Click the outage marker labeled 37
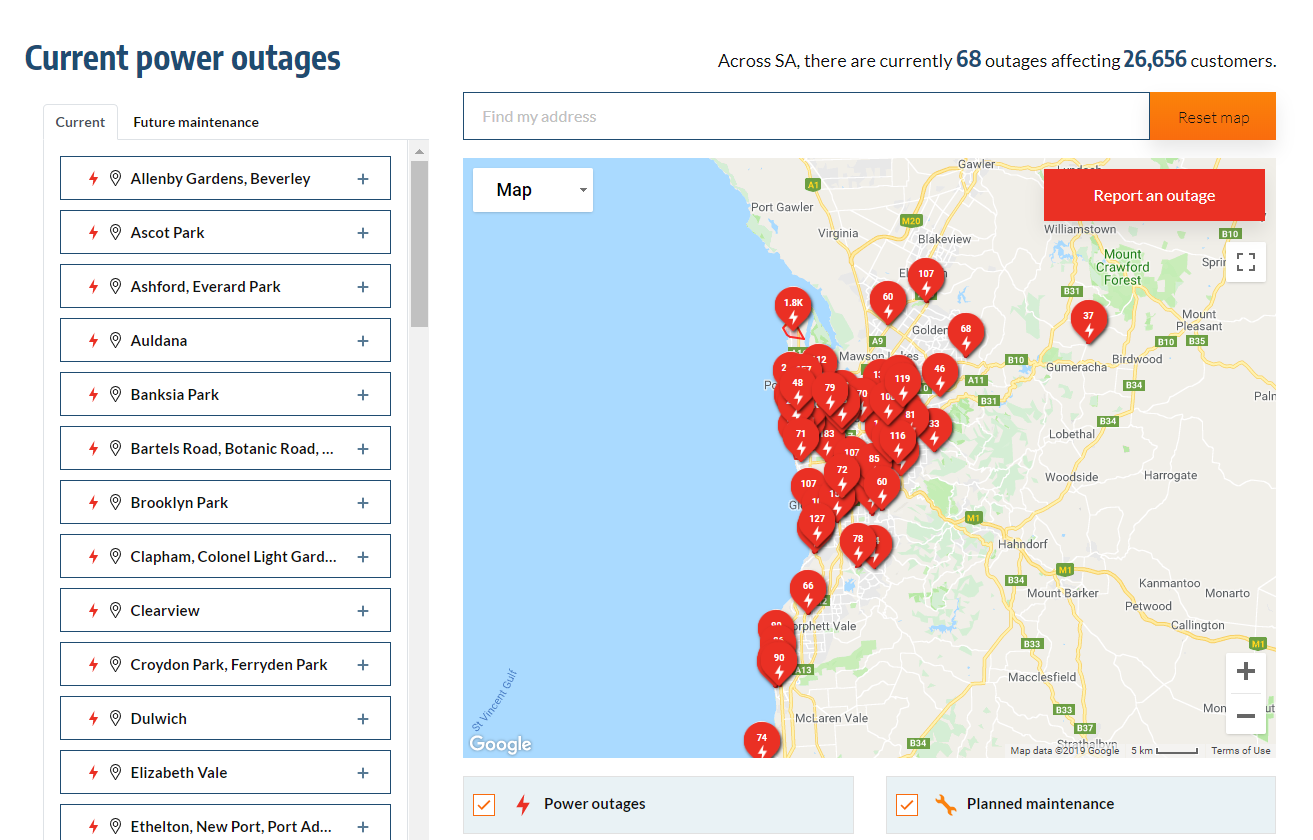The image size is (1313, 840). 1088,321
